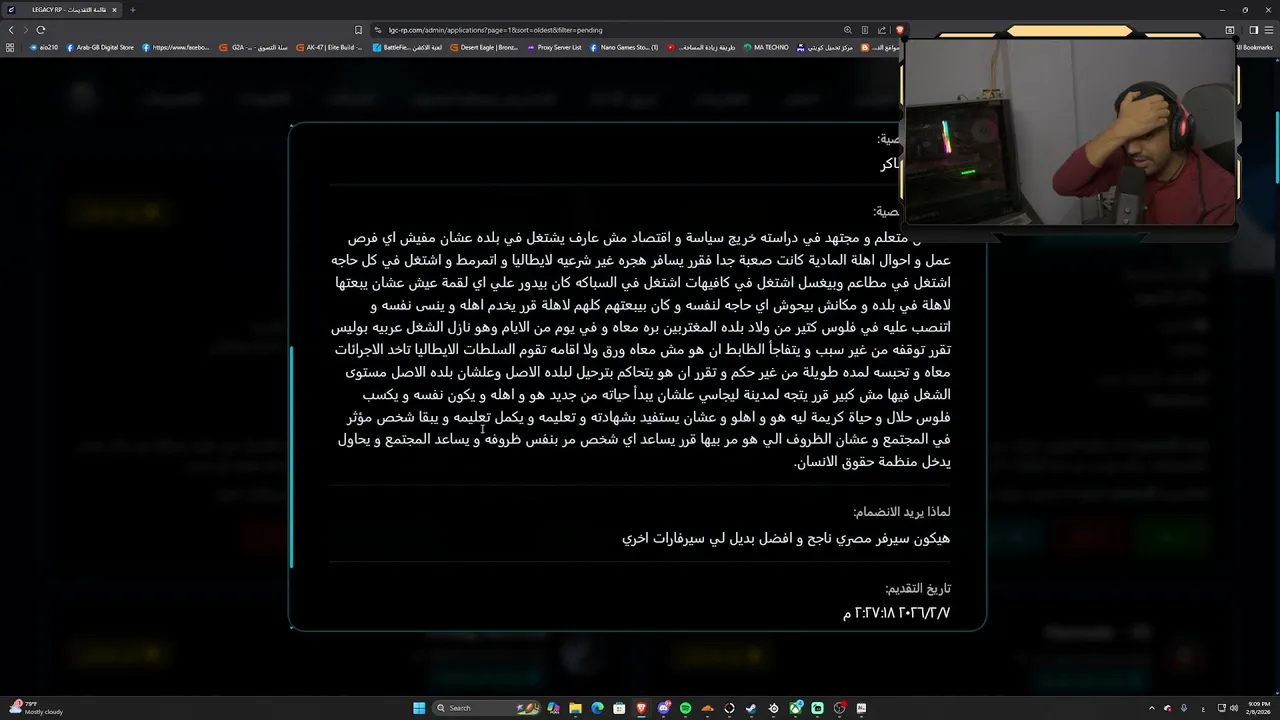The height and width of the screenshot is (720, 1280).
Task: Open Microsoft Store from the taskbar
Action: point(619,708)
